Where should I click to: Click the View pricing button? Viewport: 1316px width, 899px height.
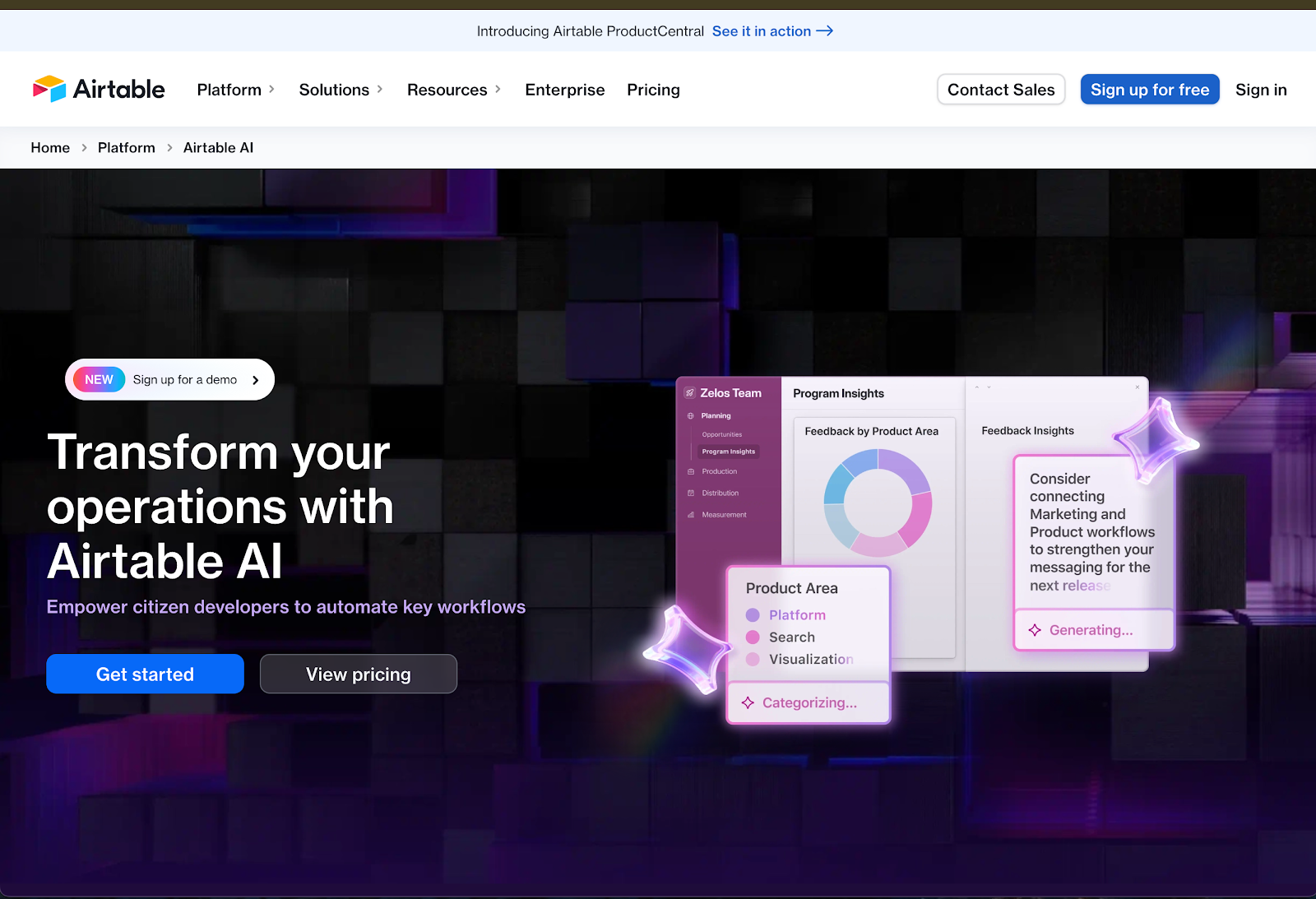coord(359,674)
